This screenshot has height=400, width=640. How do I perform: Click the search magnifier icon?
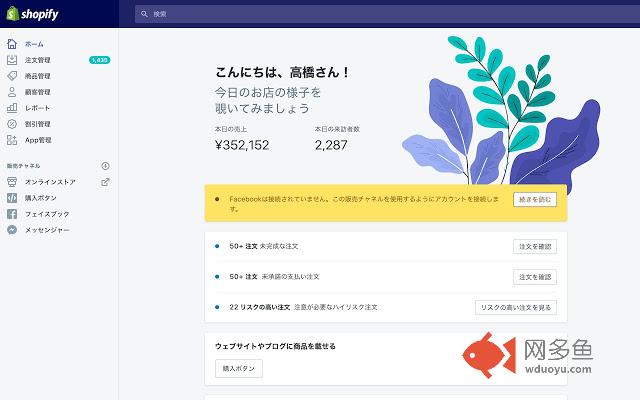[x=144, y=14]
